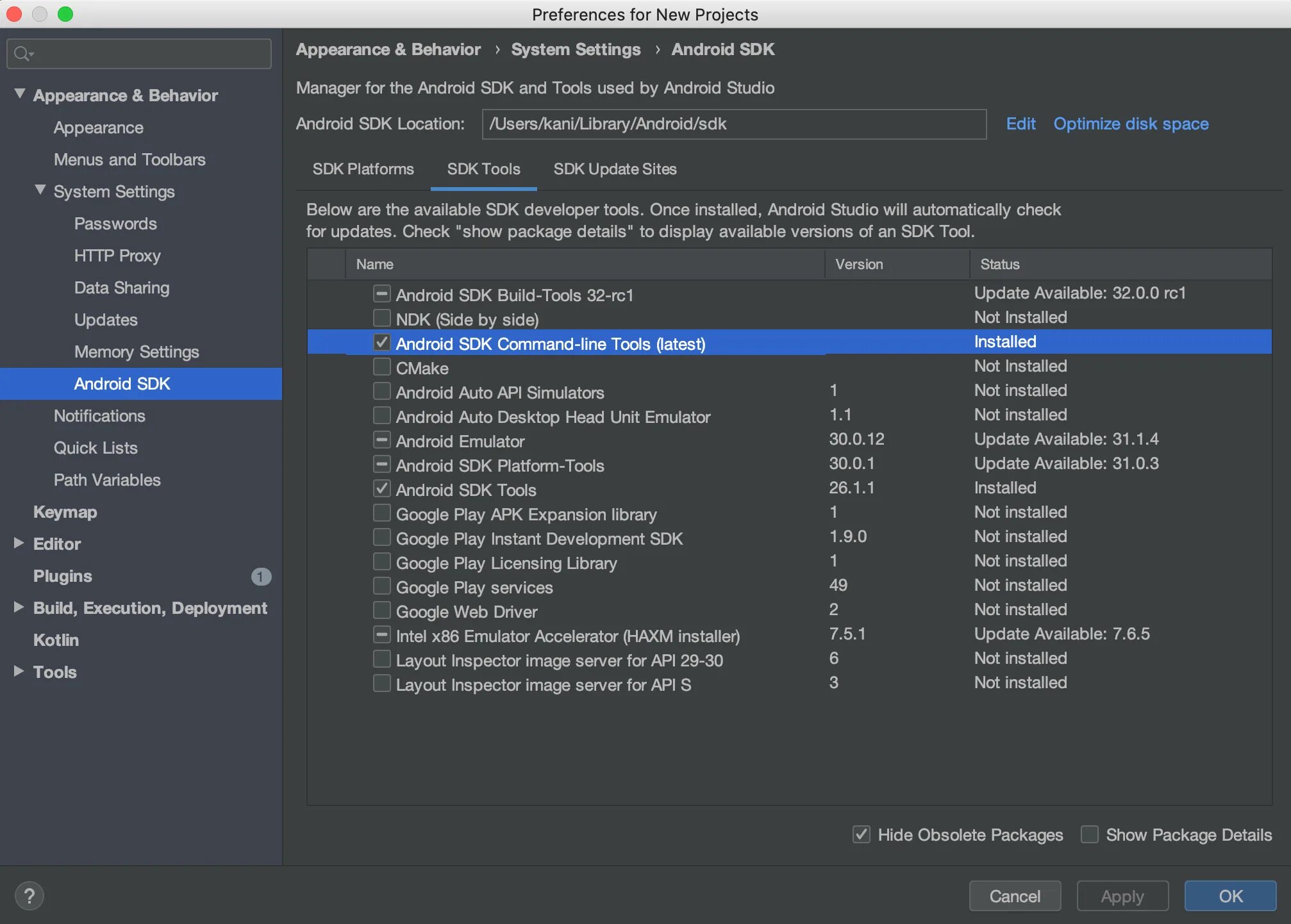
Task: Click the search magnifier icon in preferences
Action: [23, 54]
